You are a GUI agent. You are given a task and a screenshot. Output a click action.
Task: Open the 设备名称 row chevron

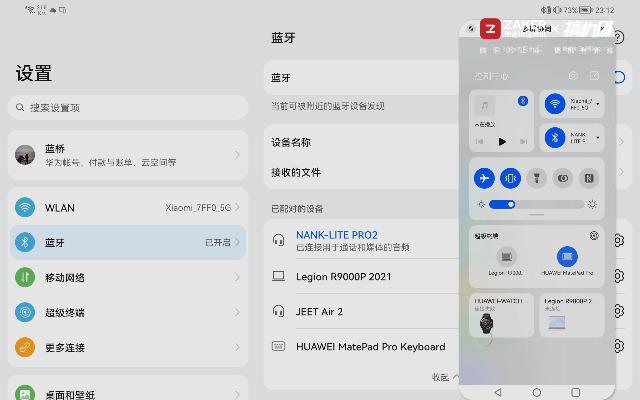click(621, 142)
